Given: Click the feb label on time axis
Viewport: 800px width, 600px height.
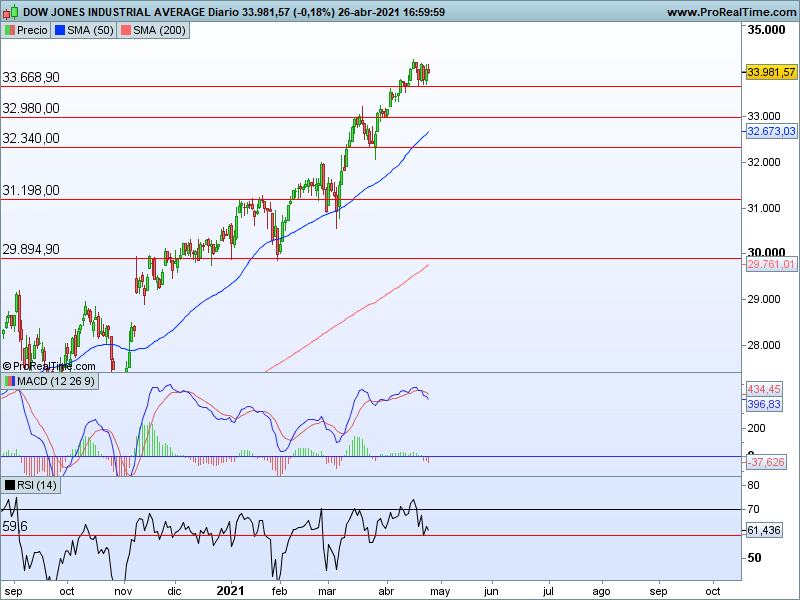Looking at the screenshot, I should point(279,591).
